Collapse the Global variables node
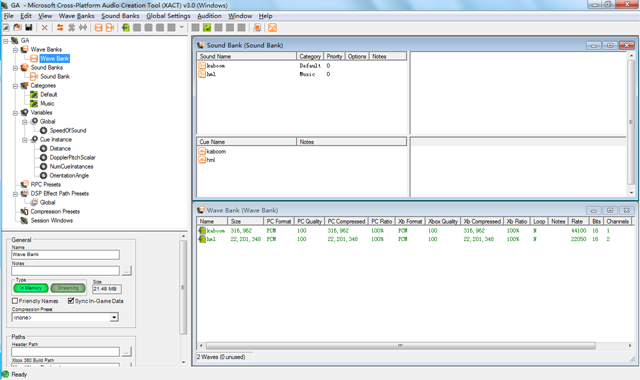The width and height of the screenshot is (640, 380). pos(24,122)
